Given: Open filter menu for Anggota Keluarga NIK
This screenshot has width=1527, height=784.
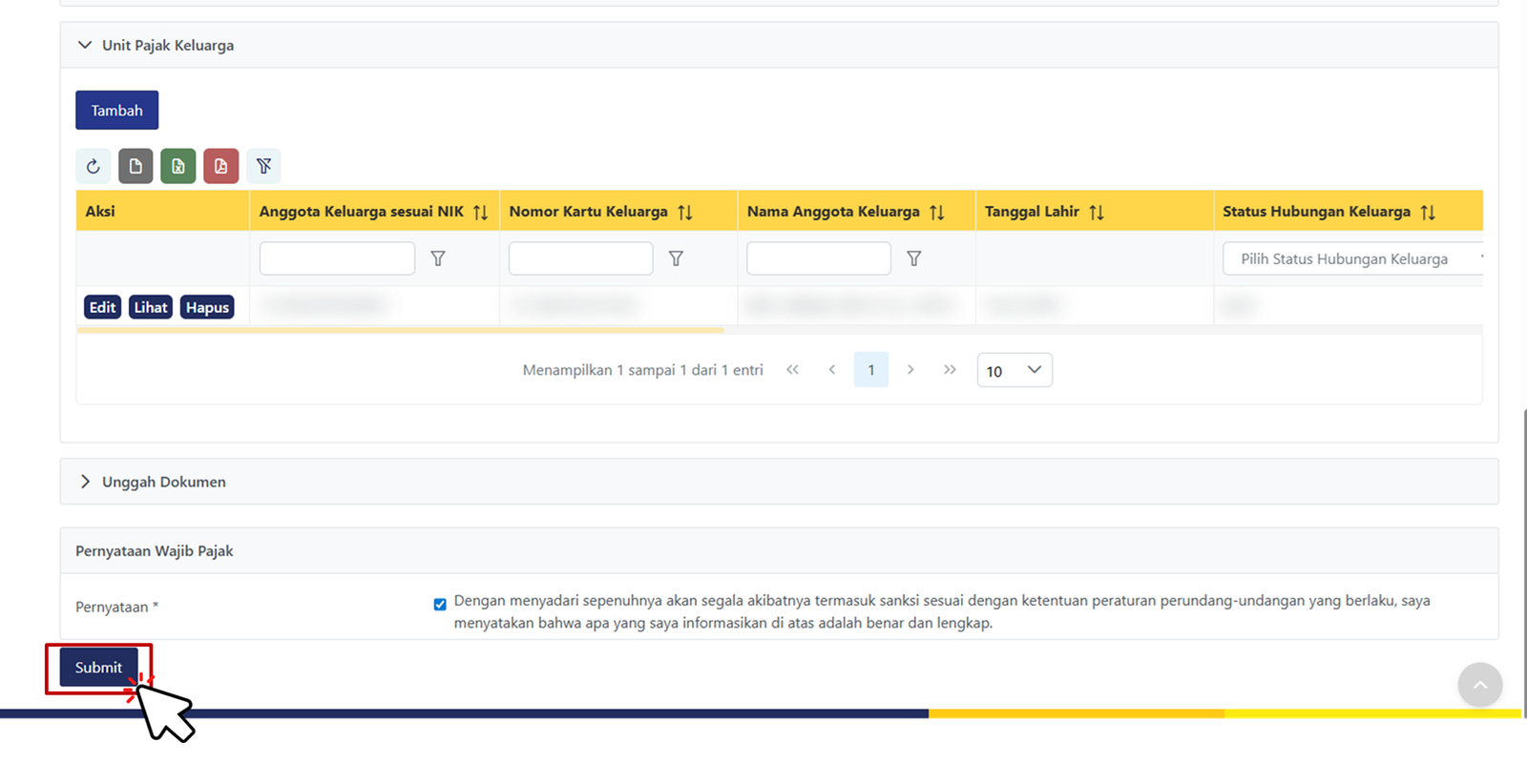Looking at the screenshot, I should 438,258.
